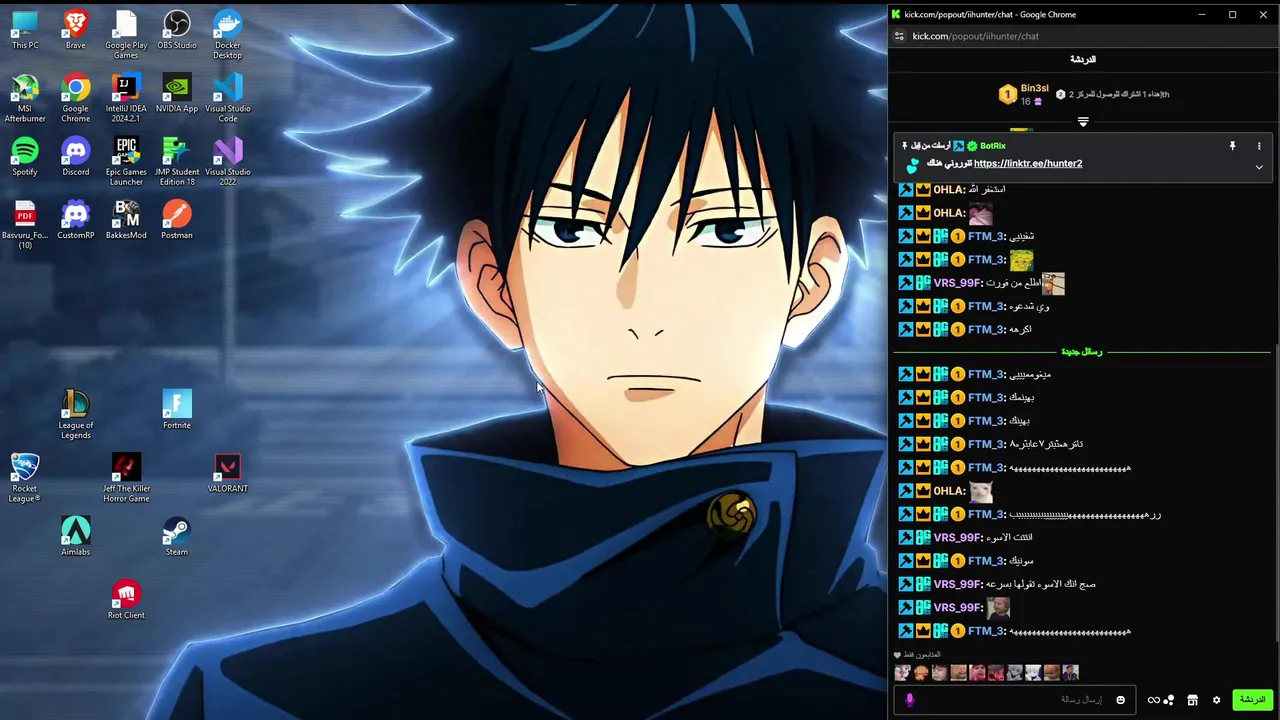This screenshot has height=720, width=1280.
Task: Open the Kick shop storefront icon
Action: (x=1192, y=700)
